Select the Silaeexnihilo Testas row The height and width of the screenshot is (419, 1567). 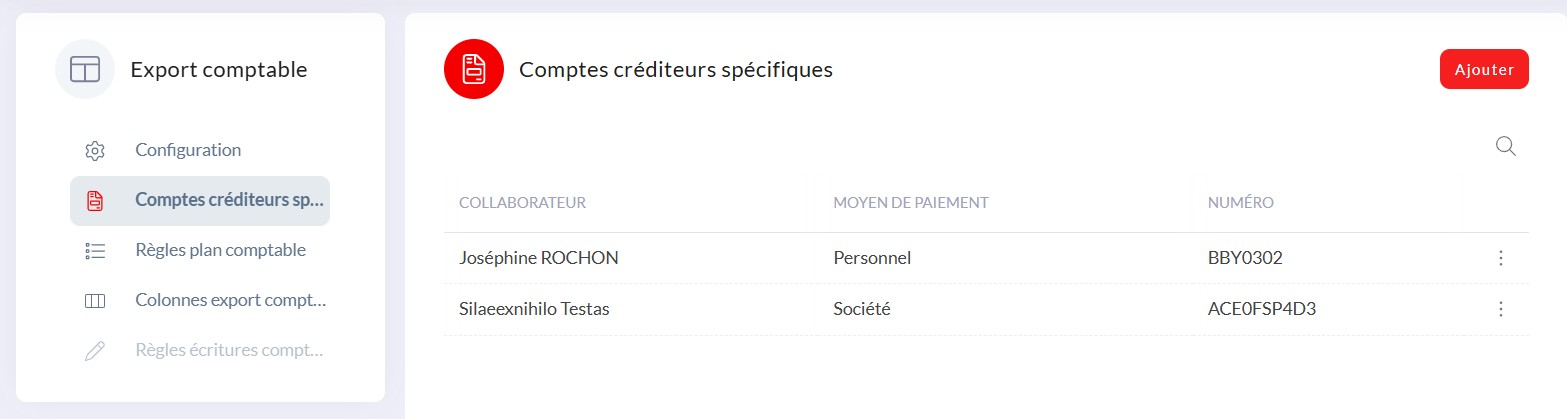coord(987,309)
